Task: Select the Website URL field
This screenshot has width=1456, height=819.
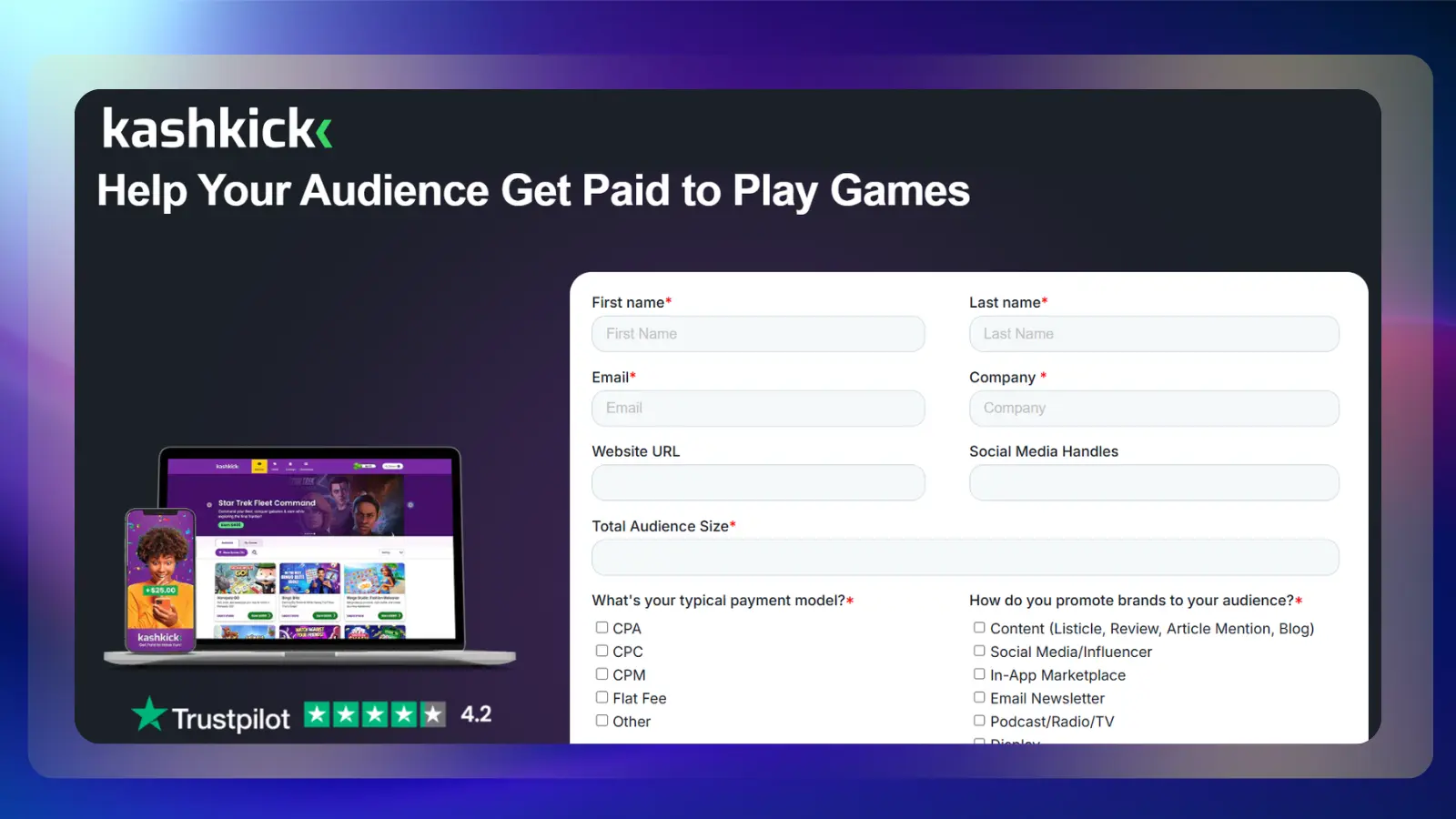Action: tap(758, 482)
